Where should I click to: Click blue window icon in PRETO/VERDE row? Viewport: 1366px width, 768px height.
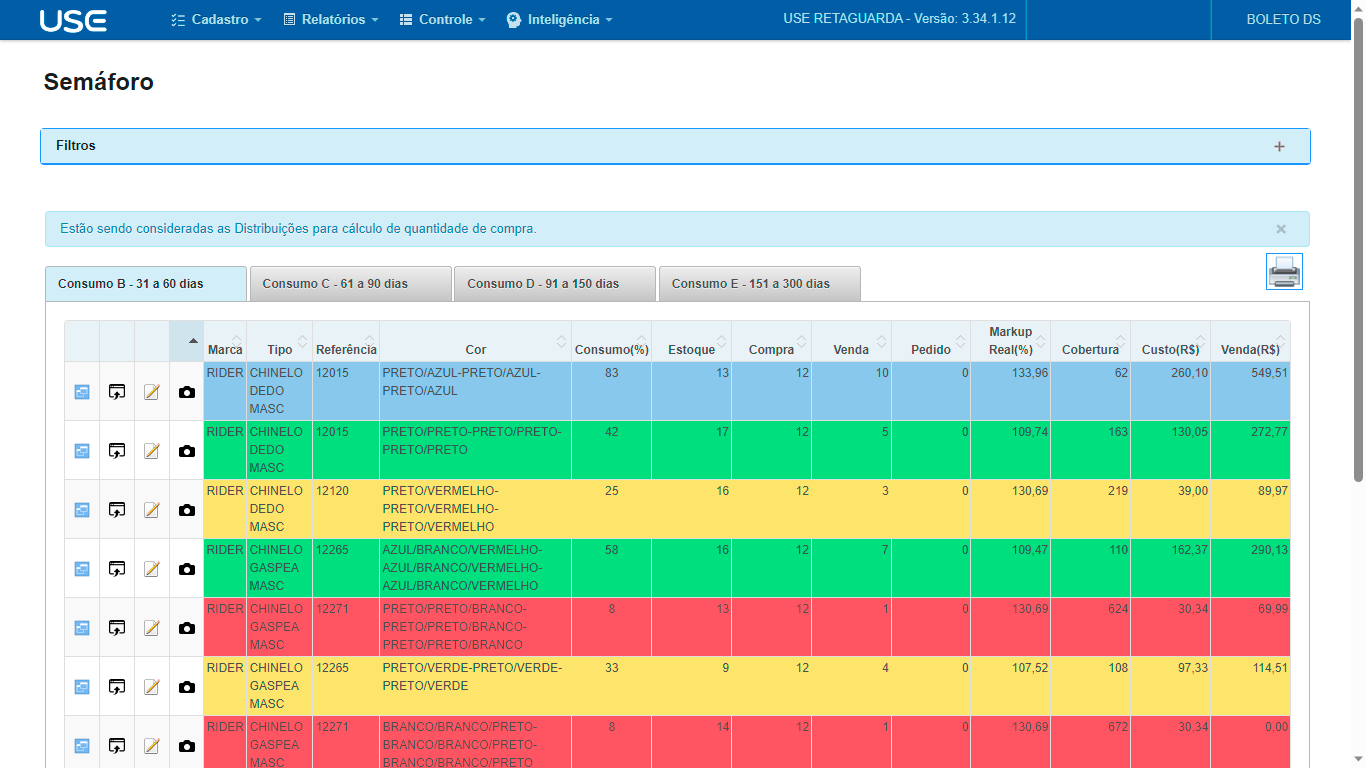coord(82,687)
